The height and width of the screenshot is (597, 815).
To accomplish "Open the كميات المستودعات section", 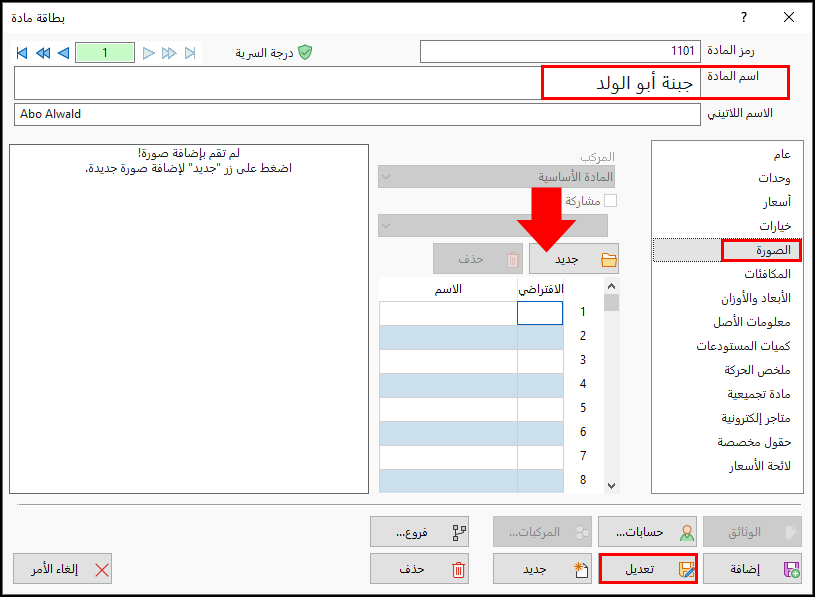I will [743, 346].
